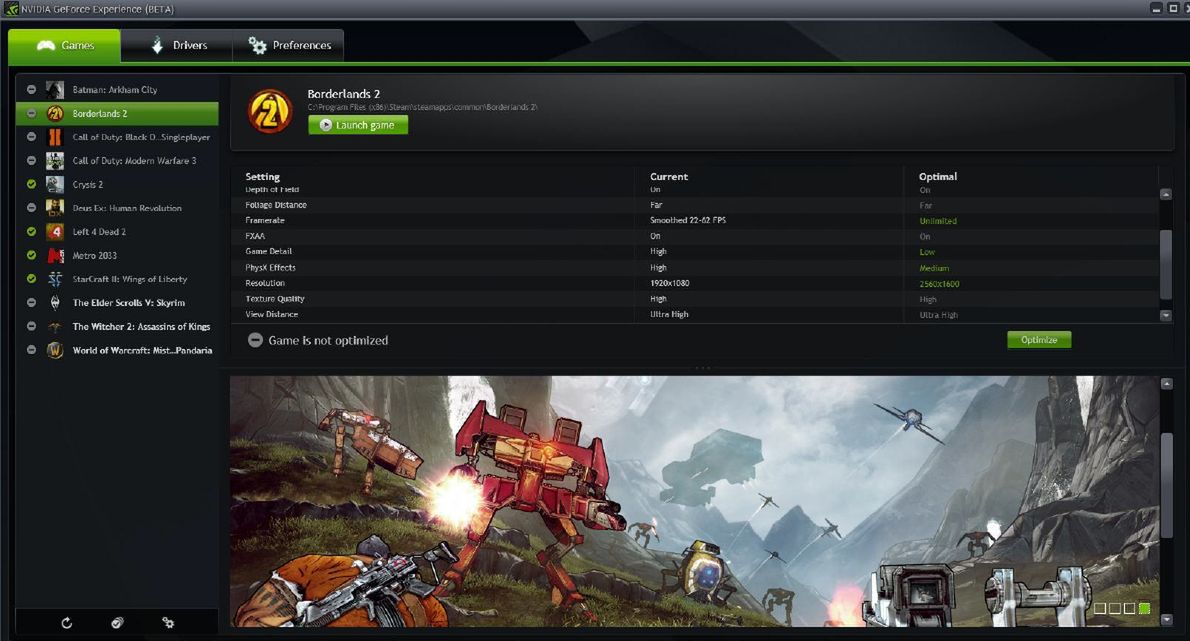Toggle status circle next to The Witcher 2

(x=30, y=325)
